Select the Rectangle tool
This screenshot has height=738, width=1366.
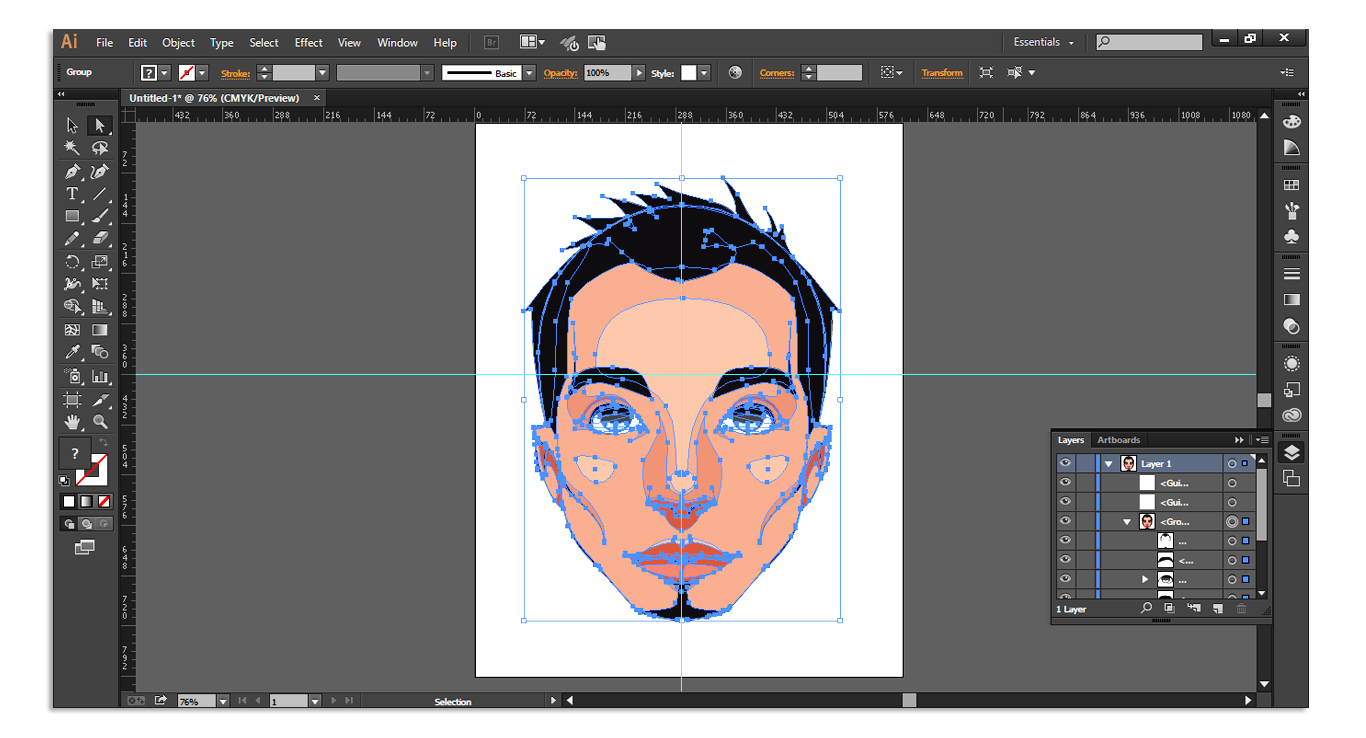pos(72,217)
